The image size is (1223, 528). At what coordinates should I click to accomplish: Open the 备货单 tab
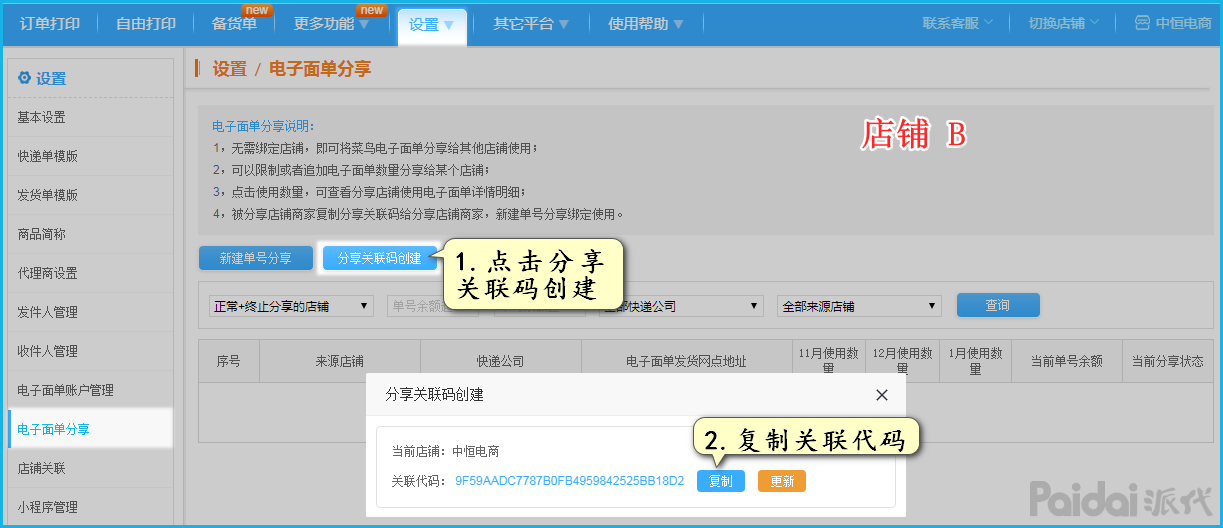click(234, 24)
